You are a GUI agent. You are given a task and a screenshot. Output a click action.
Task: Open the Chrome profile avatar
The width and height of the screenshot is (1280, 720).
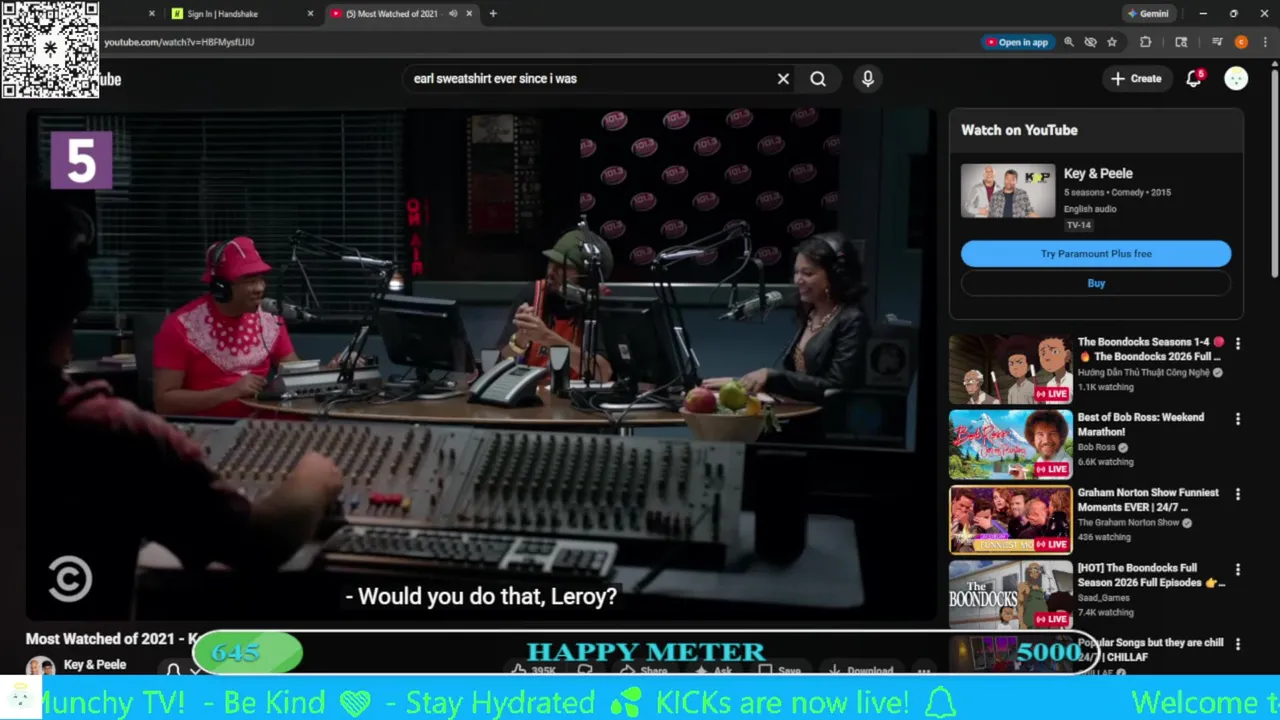click(x=1241, y=42)
